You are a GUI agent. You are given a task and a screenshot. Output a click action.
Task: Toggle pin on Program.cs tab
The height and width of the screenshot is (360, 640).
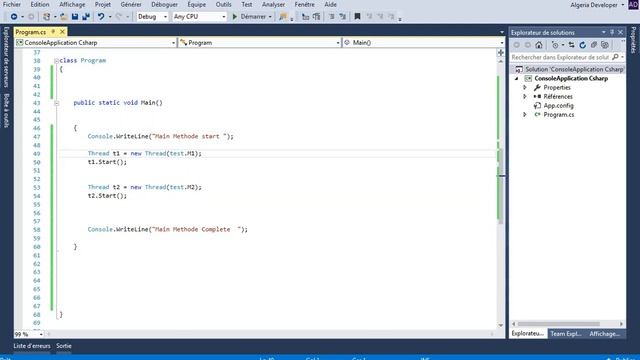pos(53,31)
